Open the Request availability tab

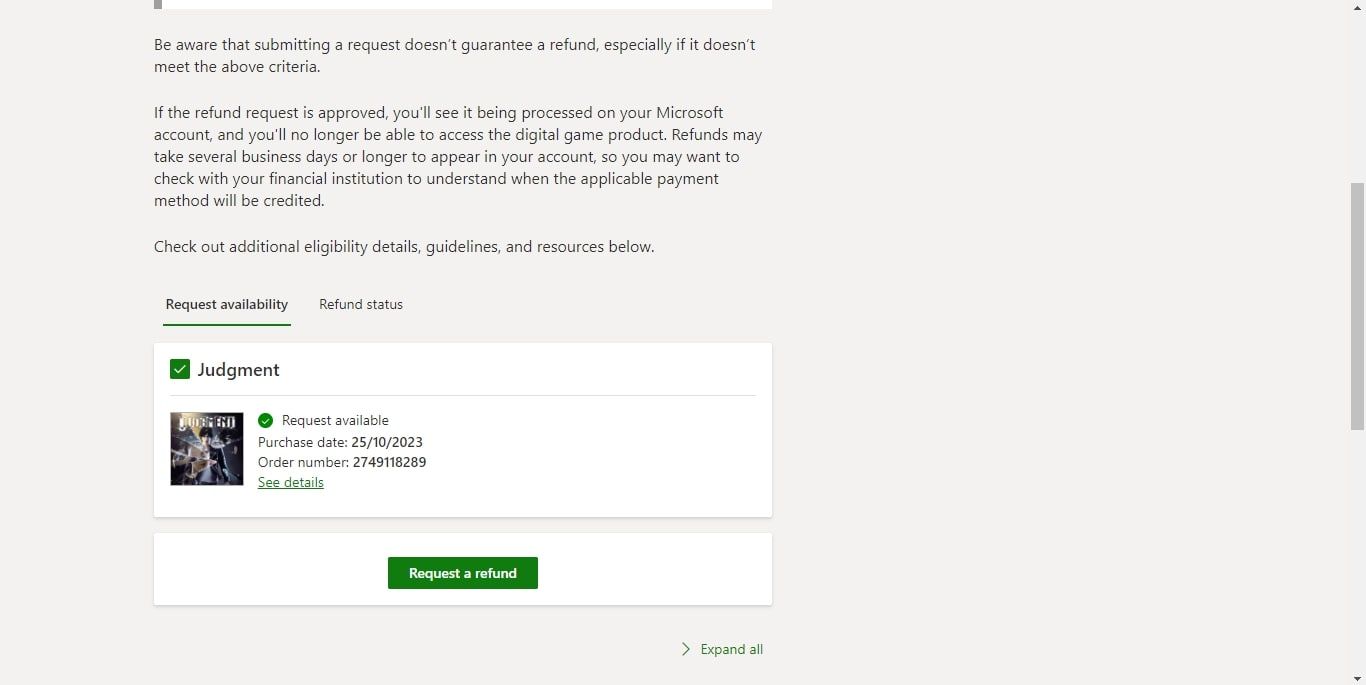click(226, 304)
